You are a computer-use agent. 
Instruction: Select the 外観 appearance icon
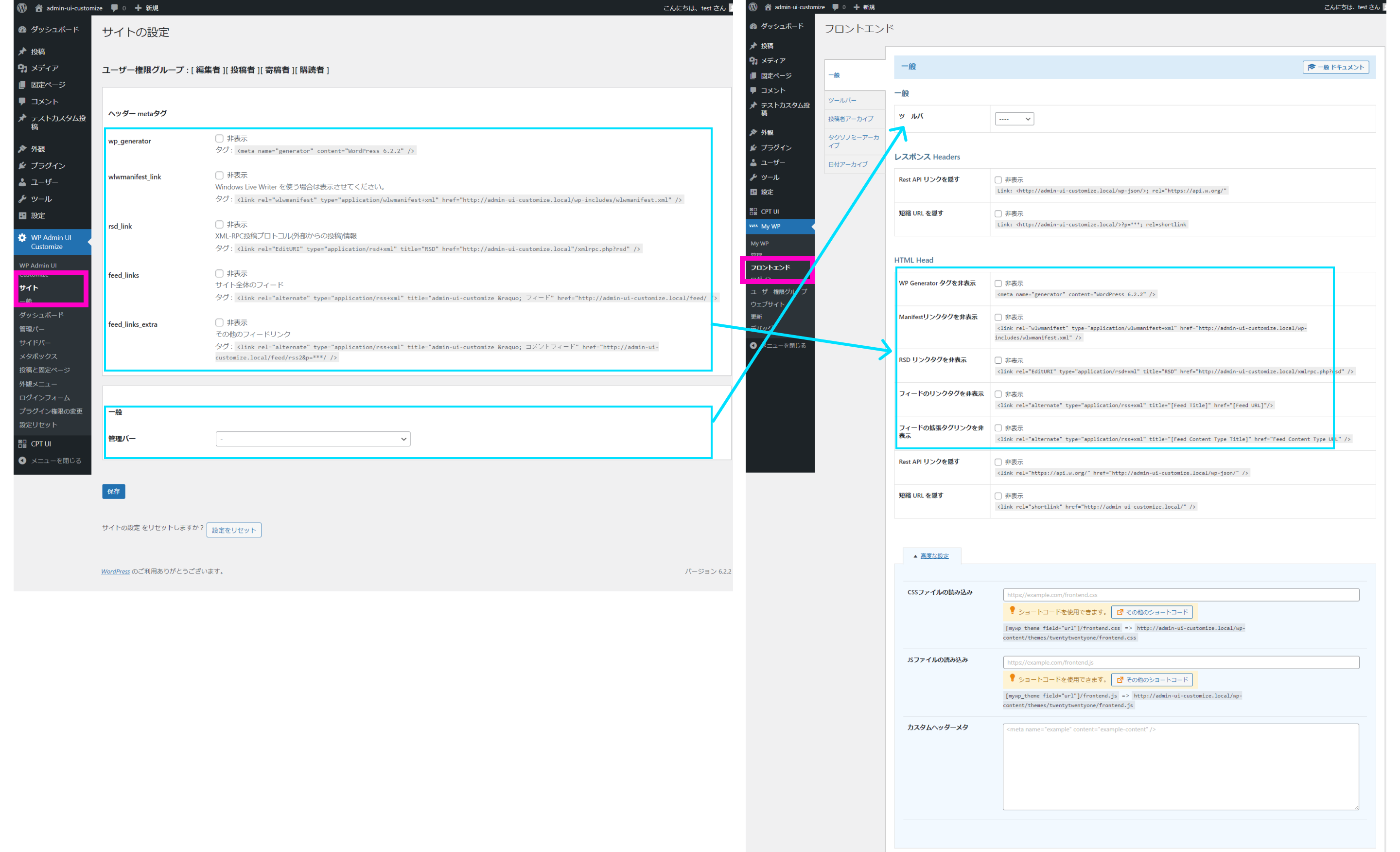pyautogui.click(x=24, y=148)
